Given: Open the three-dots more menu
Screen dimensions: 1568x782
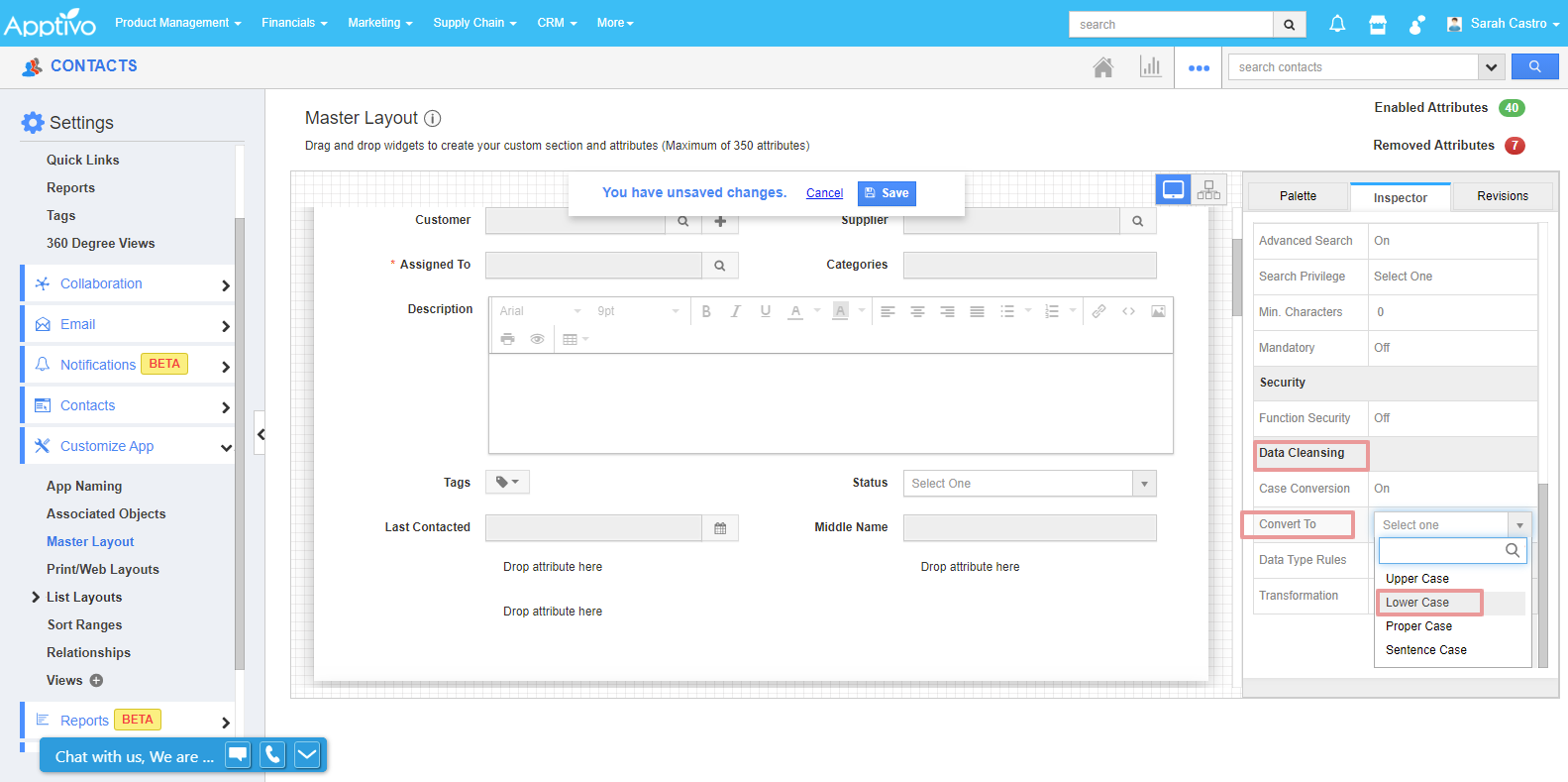Looking at the screenshot, I should click(x=1199, y=68).
